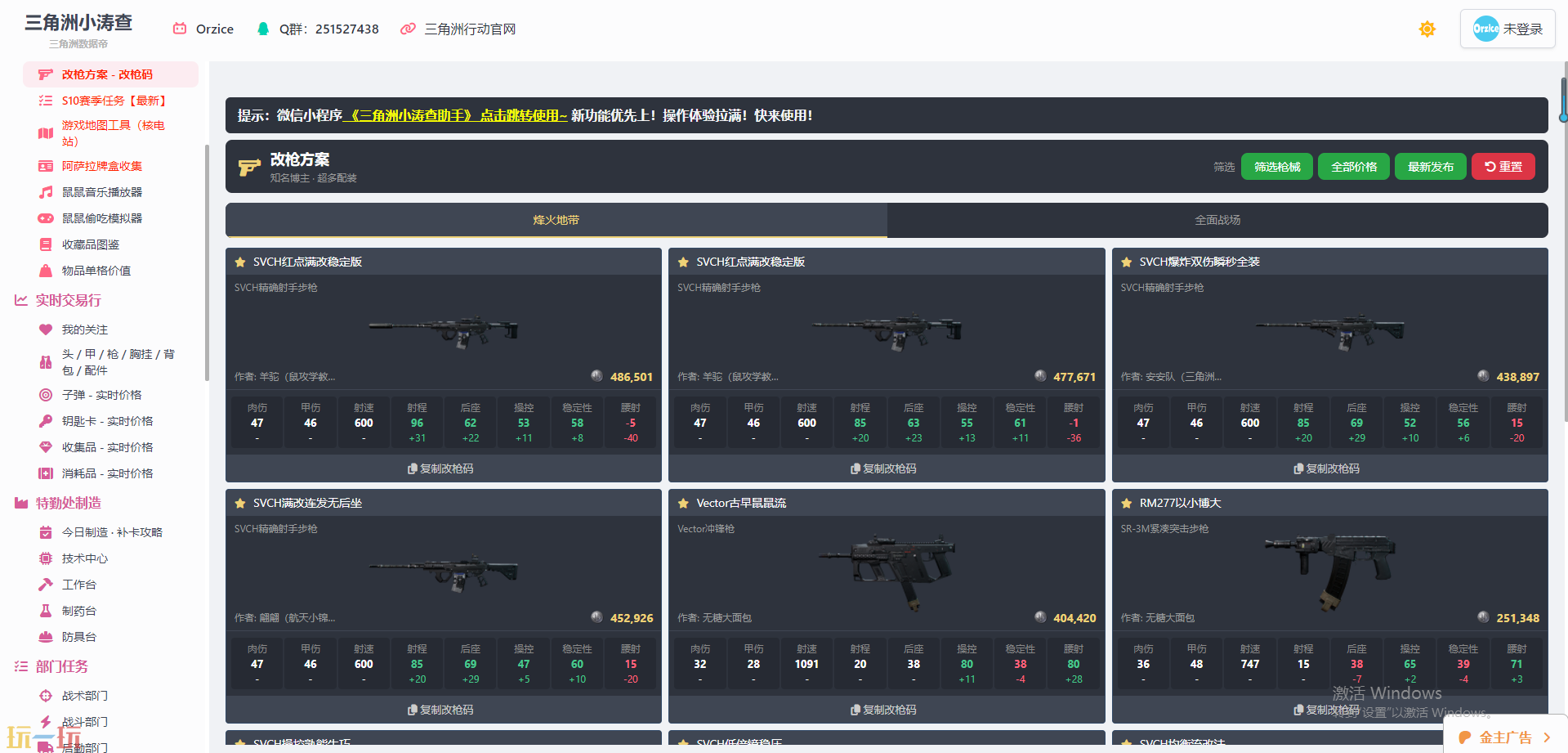Click the chip icon for 技术中心

coord(46,558)
